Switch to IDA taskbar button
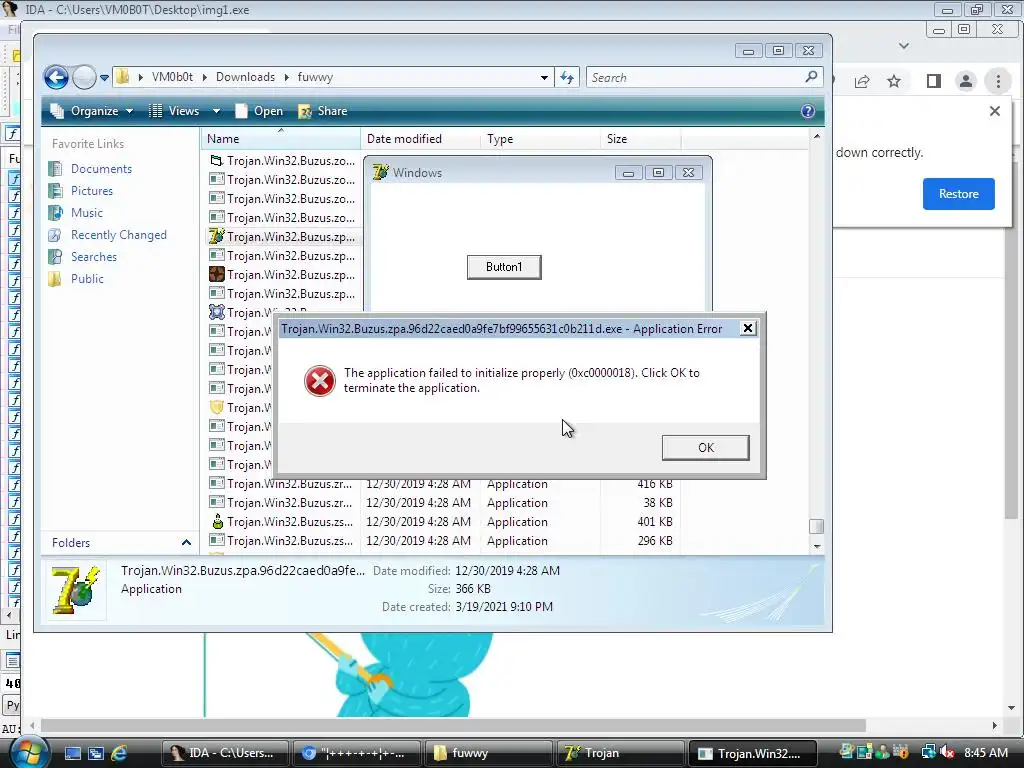Image resolution: width=1024 pixels, height=768 pixels. click(225, 754)
